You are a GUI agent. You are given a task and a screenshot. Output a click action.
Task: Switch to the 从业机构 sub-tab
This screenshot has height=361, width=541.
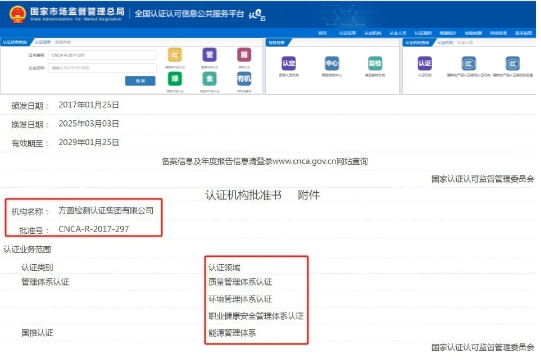click(x=445, y=42)
